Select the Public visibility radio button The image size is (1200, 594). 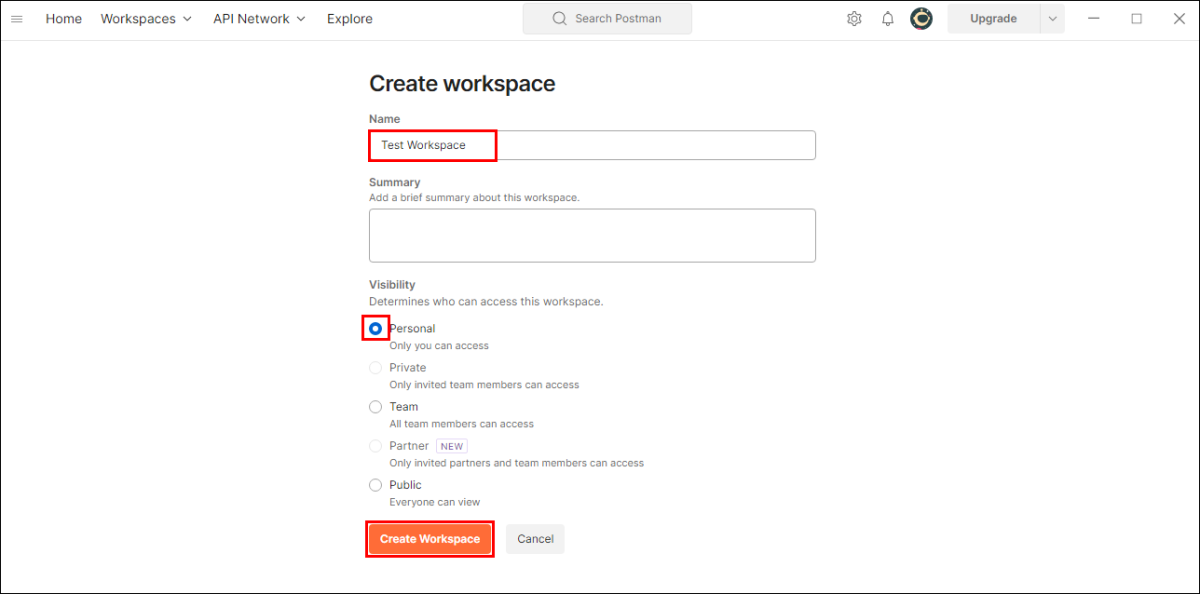tap(376, 485)
